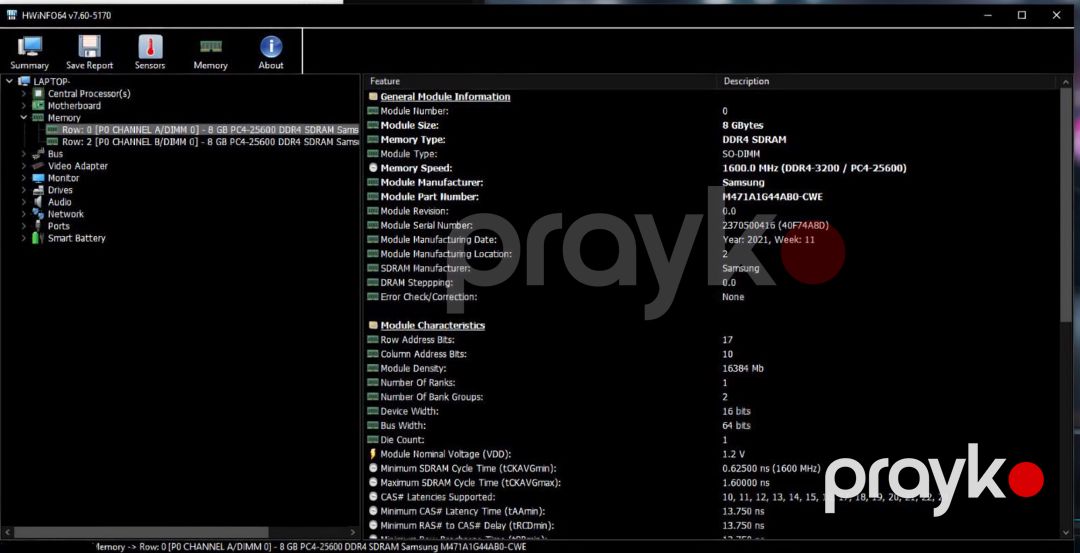Screen dimensions: 1080x553
Task: Click the Motherboard tree icon
Action: click(x=38, y=105)
